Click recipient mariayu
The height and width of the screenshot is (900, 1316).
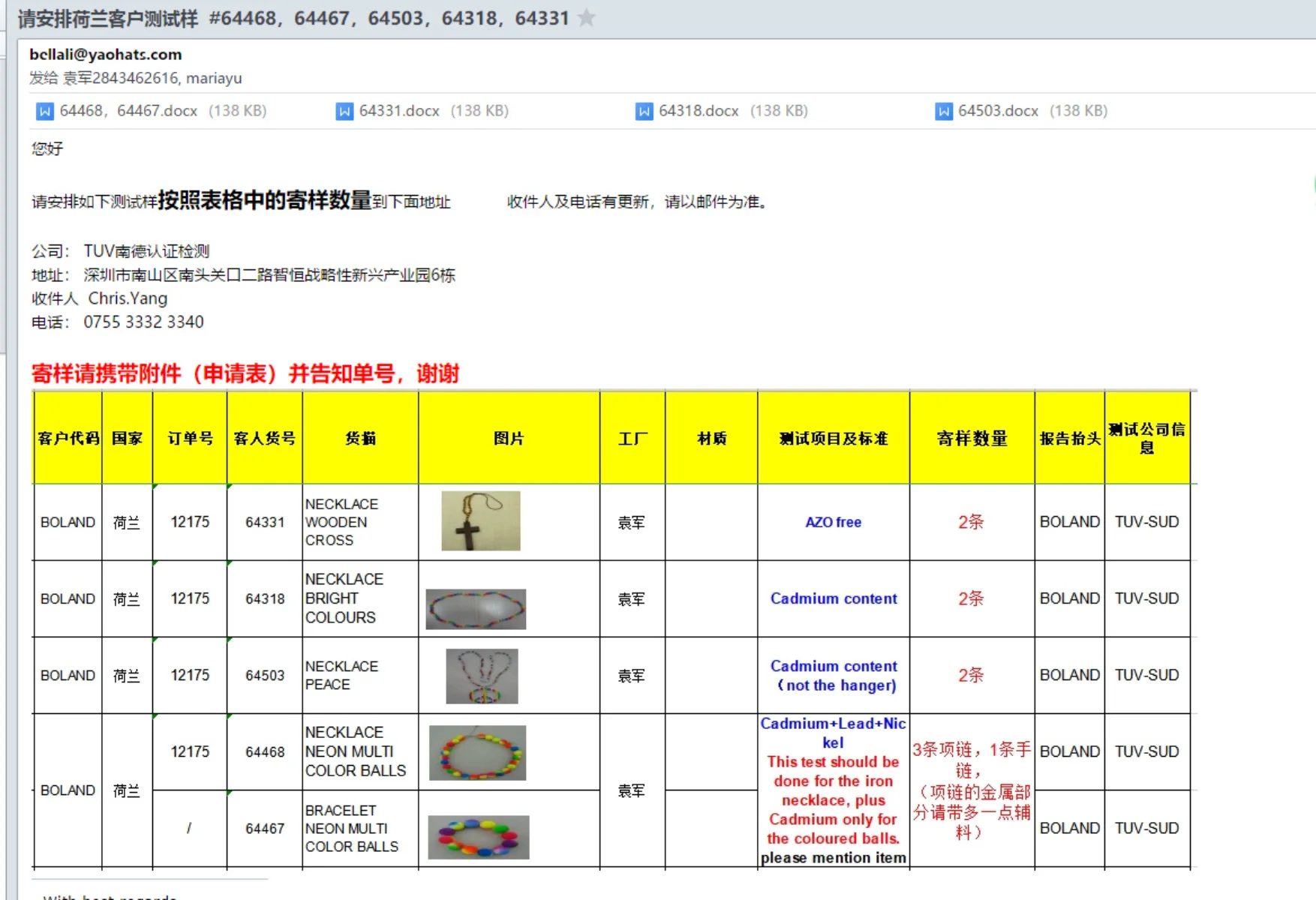click(214, 78)
